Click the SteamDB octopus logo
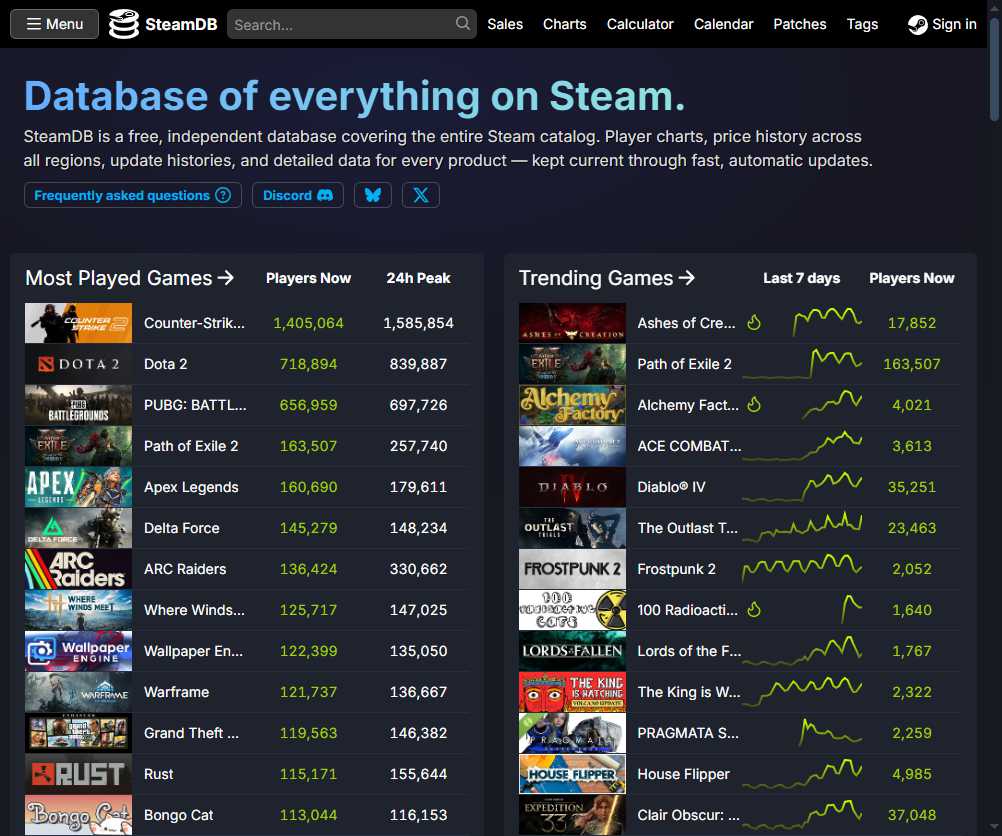 coord(122,23)
